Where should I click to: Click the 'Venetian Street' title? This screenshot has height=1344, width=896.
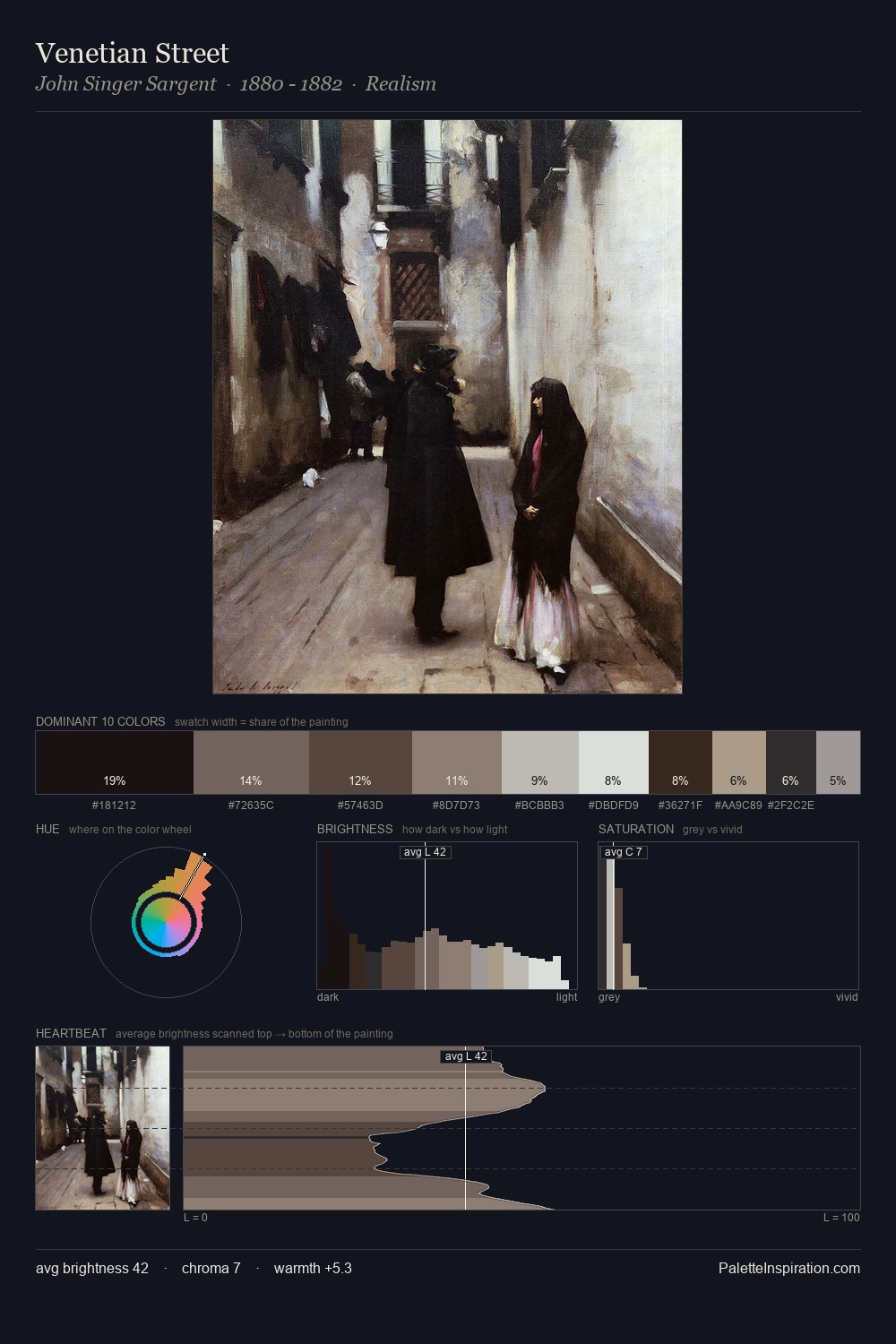[133, 54]
